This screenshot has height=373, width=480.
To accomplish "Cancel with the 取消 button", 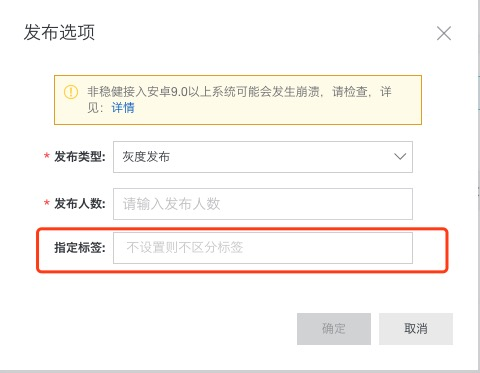I will [416, 329].
